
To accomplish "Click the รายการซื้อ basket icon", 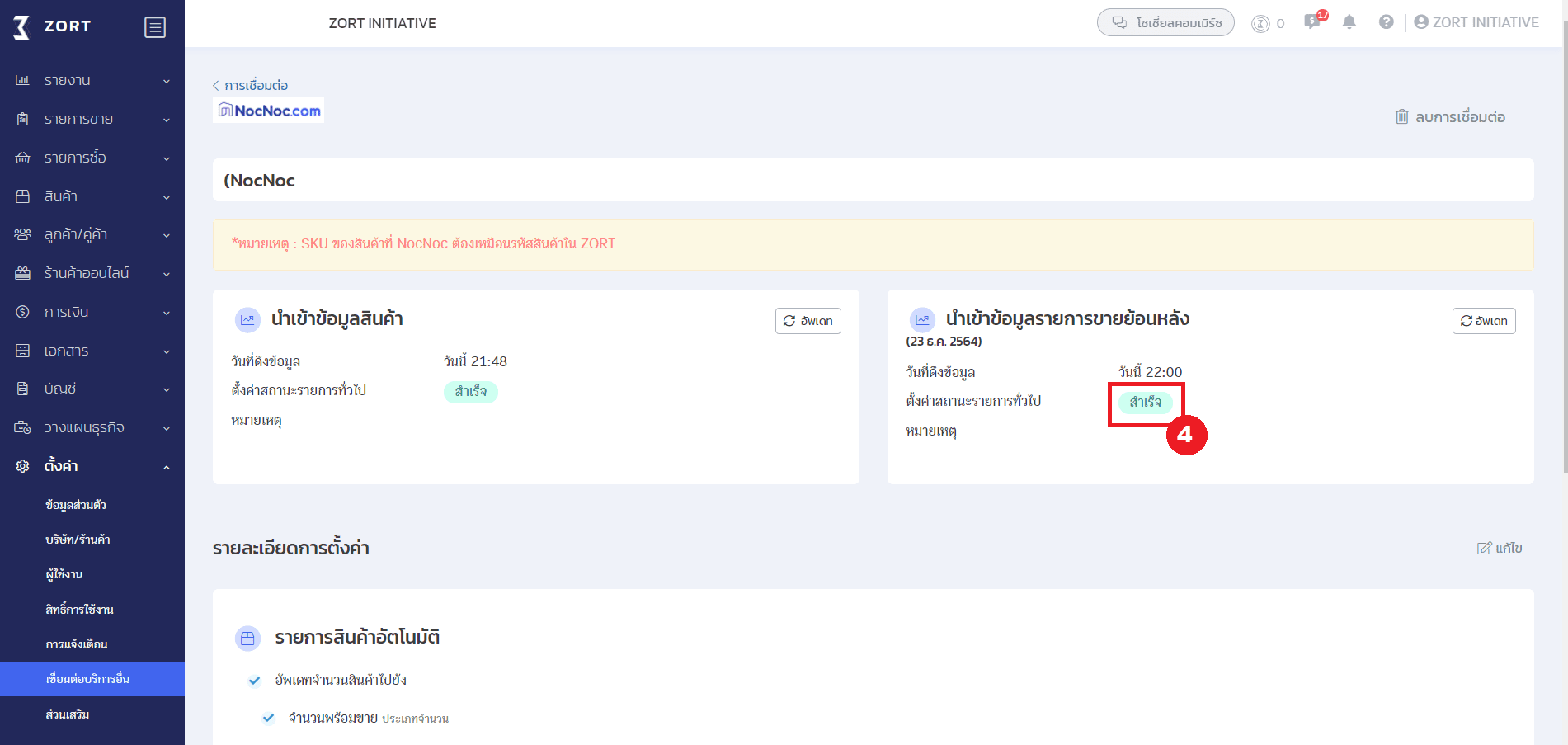I will [x=22, y=158].
